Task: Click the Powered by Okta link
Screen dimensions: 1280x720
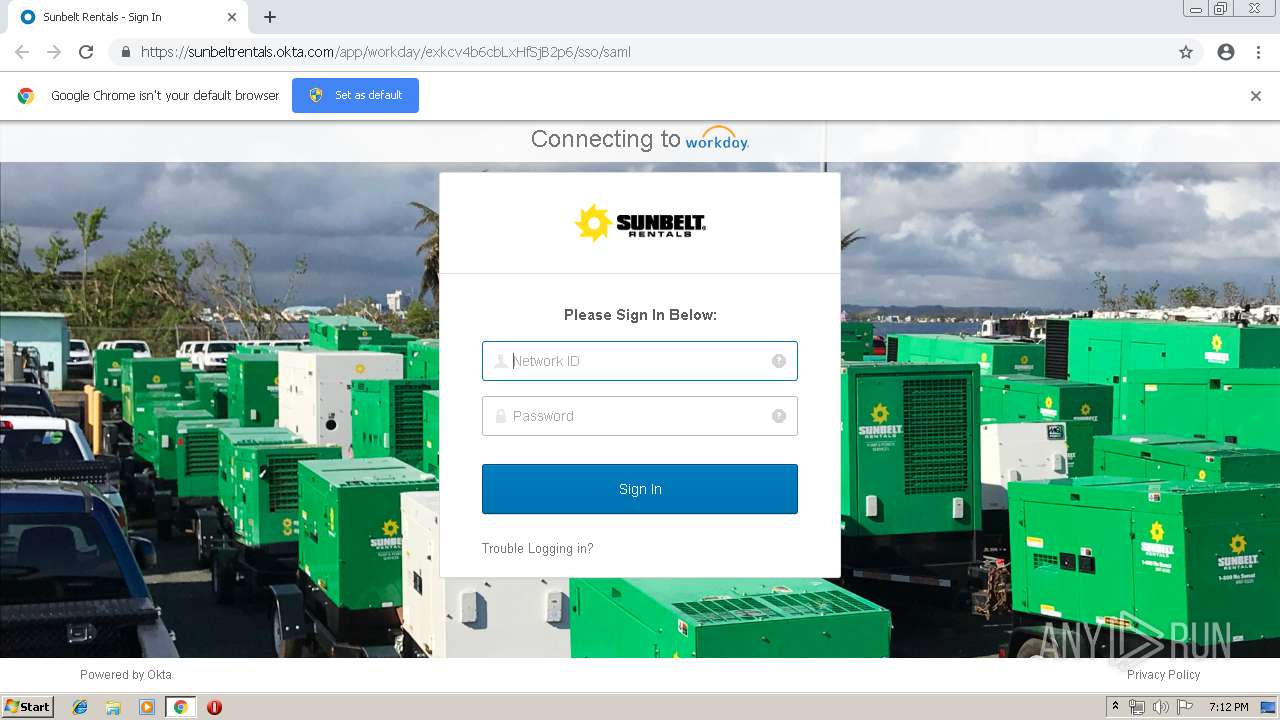Action: pos(126,675)
